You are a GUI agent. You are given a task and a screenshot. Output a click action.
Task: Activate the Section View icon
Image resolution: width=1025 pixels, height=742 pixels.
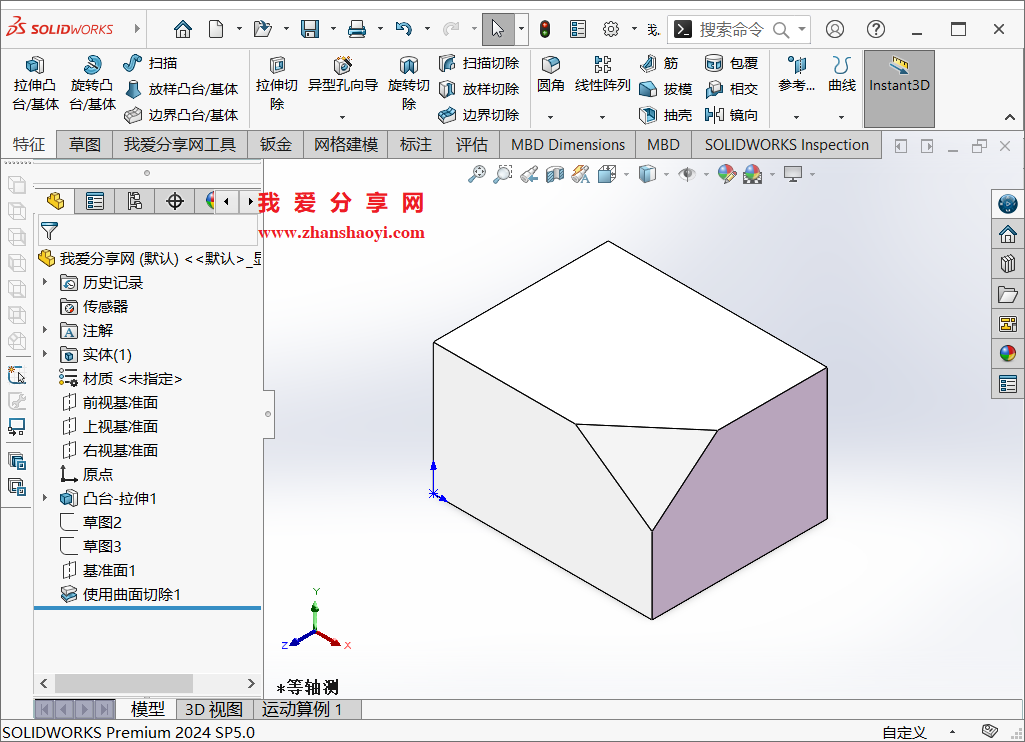(554, 173)
